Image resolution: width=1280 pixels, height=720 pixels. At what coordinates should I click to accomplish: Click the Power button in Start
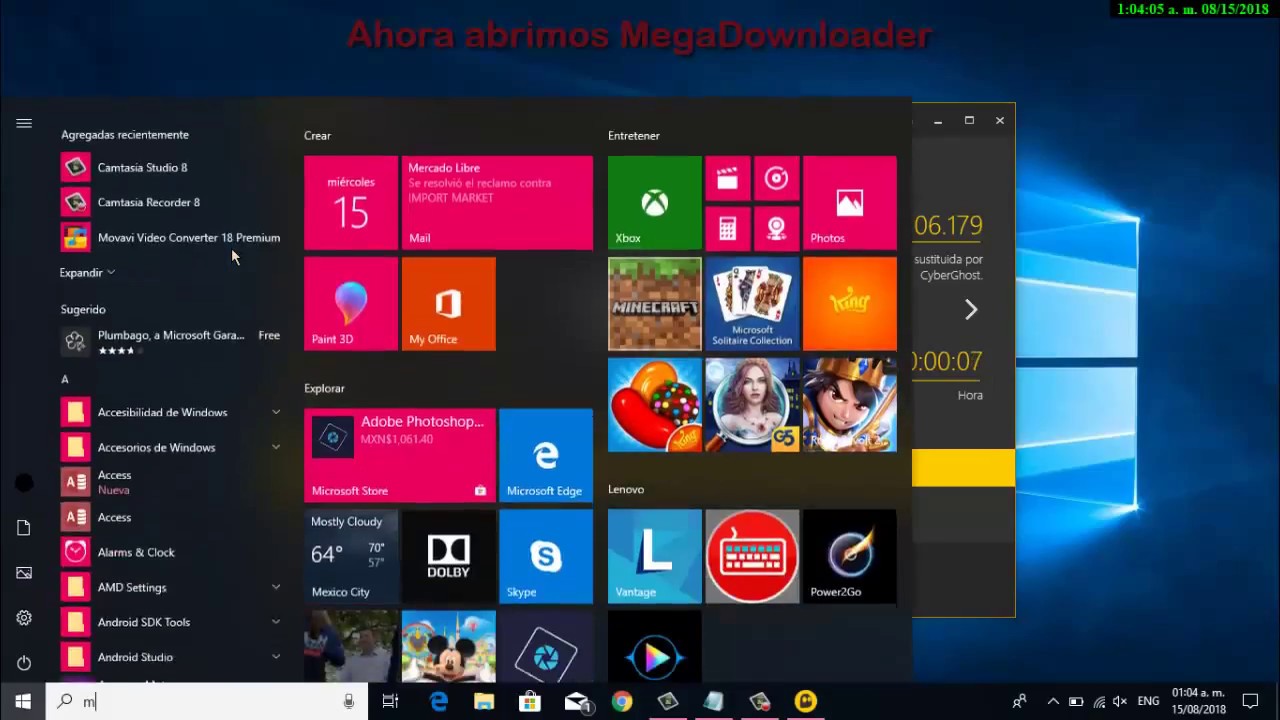[24, 663]
